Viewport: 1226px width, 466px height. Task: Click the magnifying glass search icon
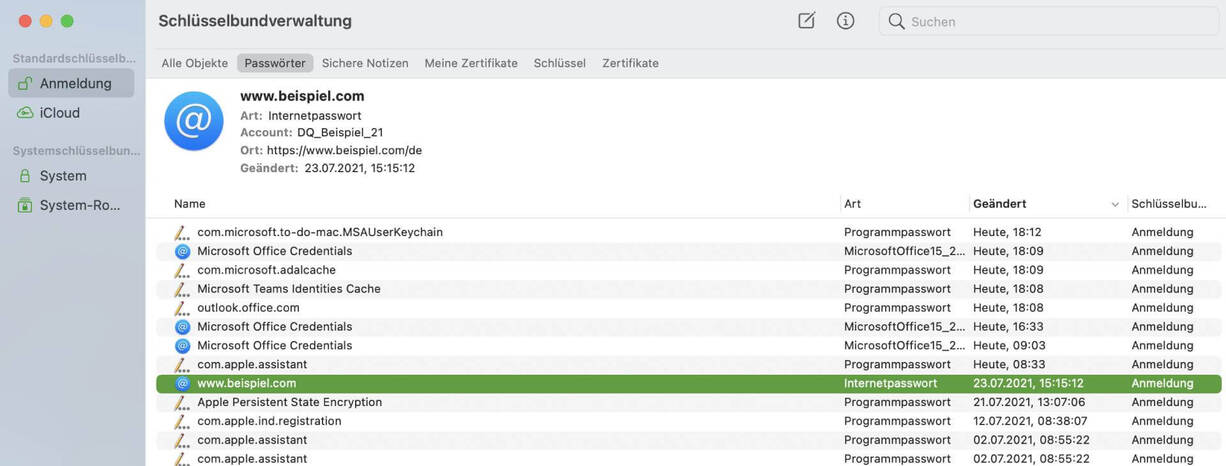896,21
